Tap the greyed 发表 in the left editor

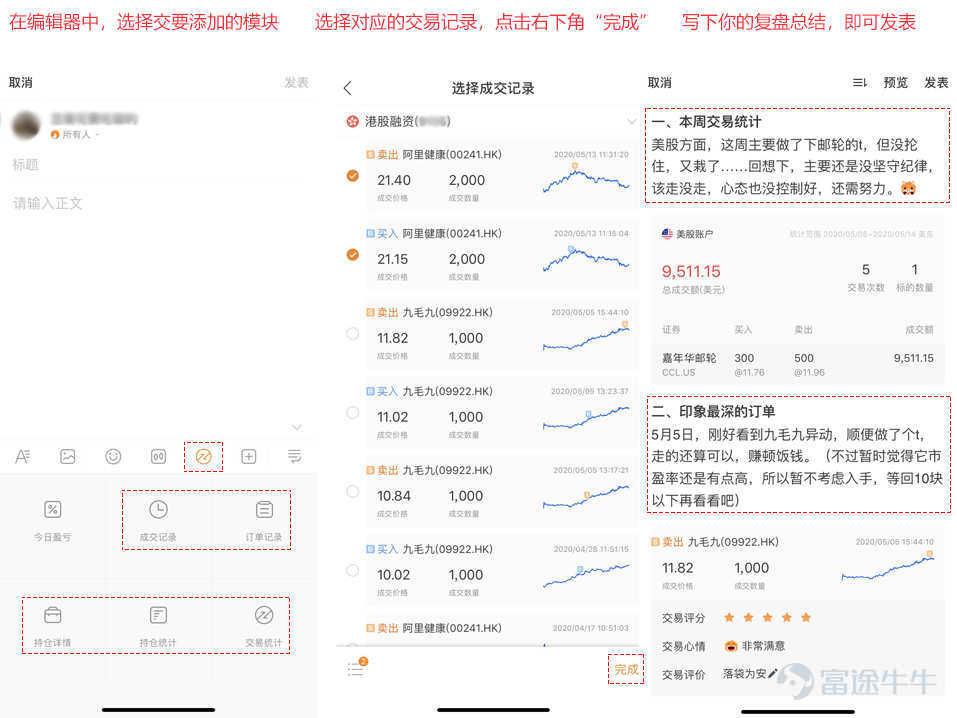tap(297, 82)
